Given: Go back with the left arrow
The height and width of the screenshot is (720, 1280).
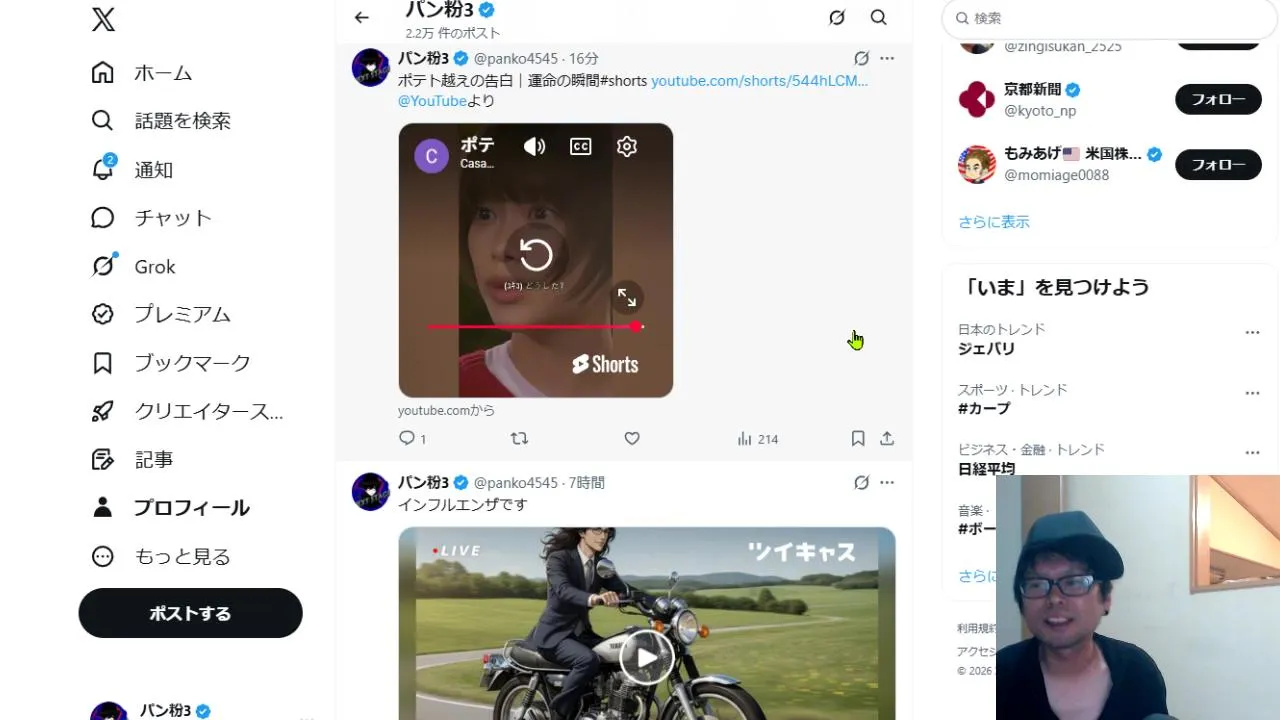Looking at the screenshot, I should (x=361, y=17).
